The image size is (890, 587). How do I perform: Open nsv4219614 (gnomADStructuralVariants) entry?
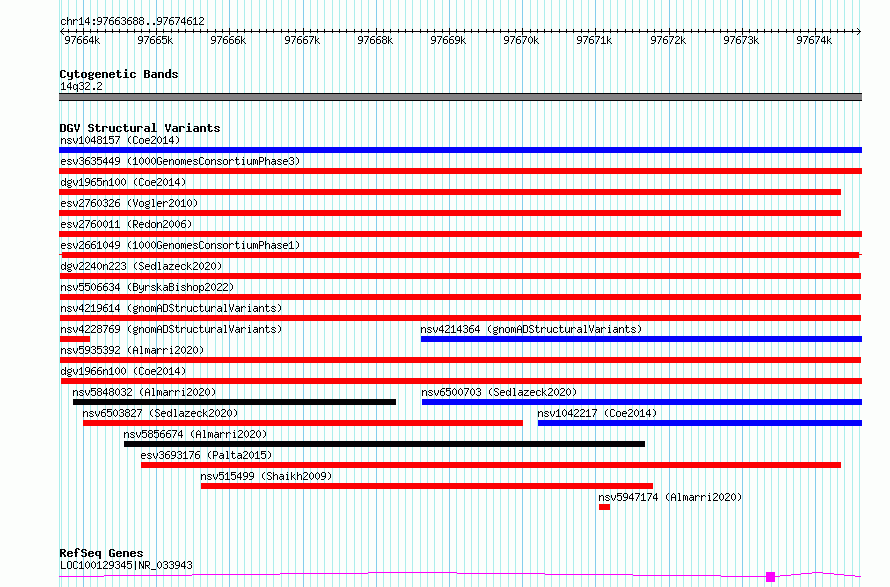pyautogui.click(x=460, y=318)
